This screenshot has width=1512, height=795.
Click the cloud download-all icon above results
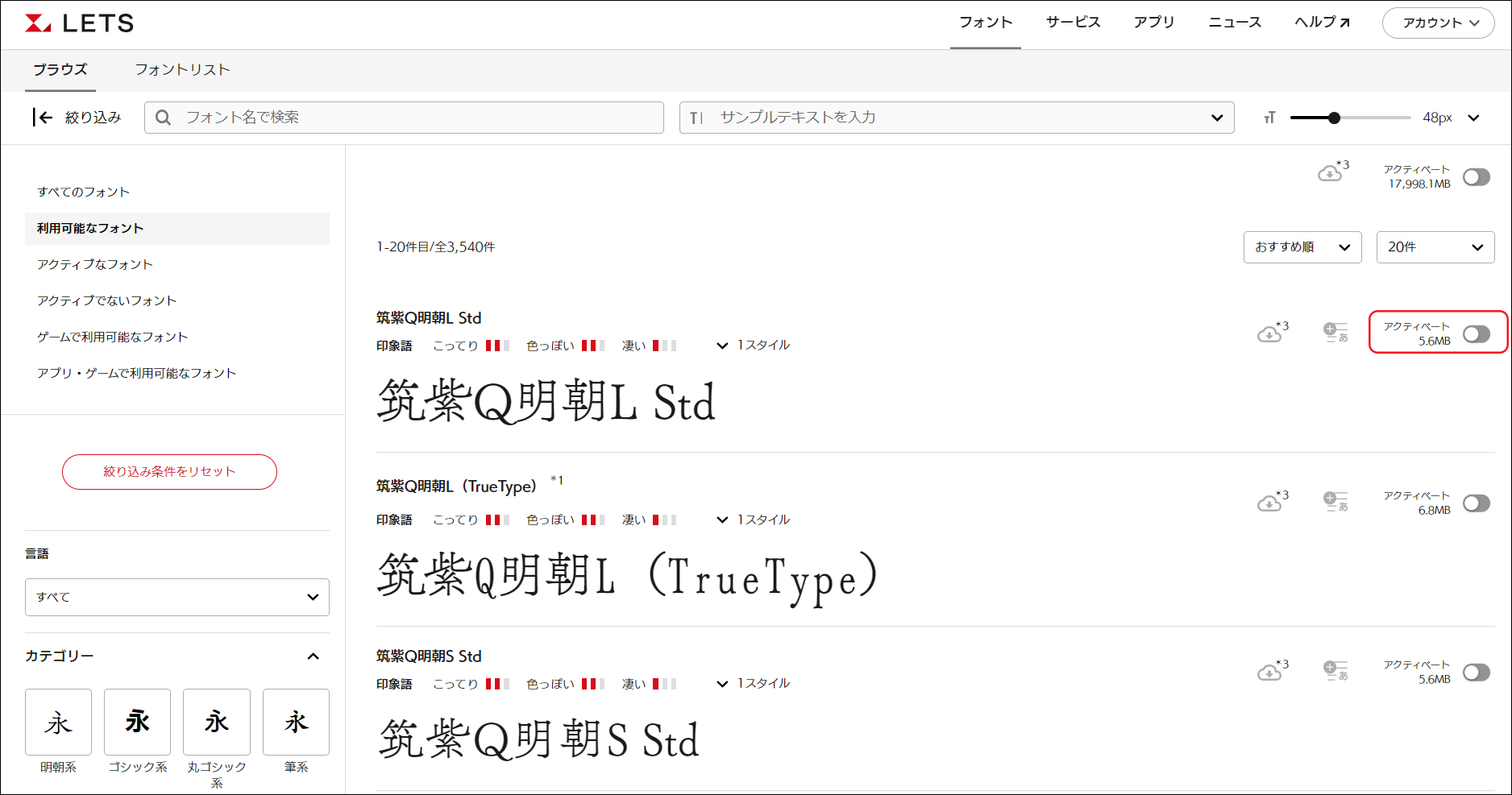click(x=1331, y=172)
